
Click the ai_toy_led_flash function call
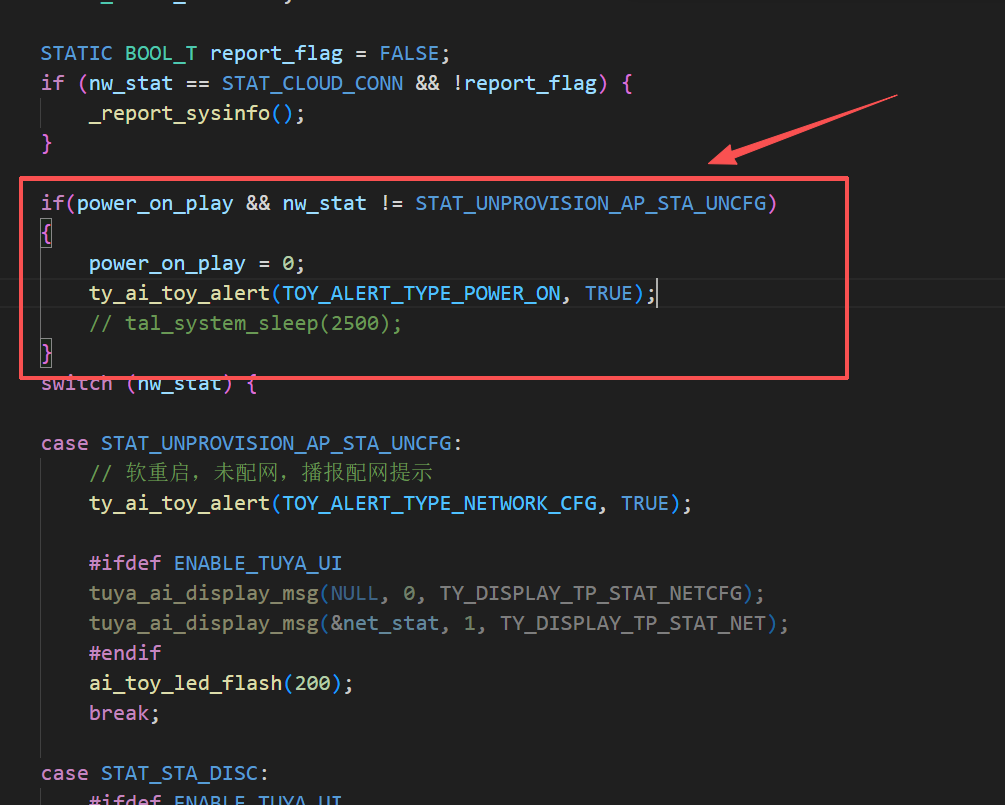(185, 683)
